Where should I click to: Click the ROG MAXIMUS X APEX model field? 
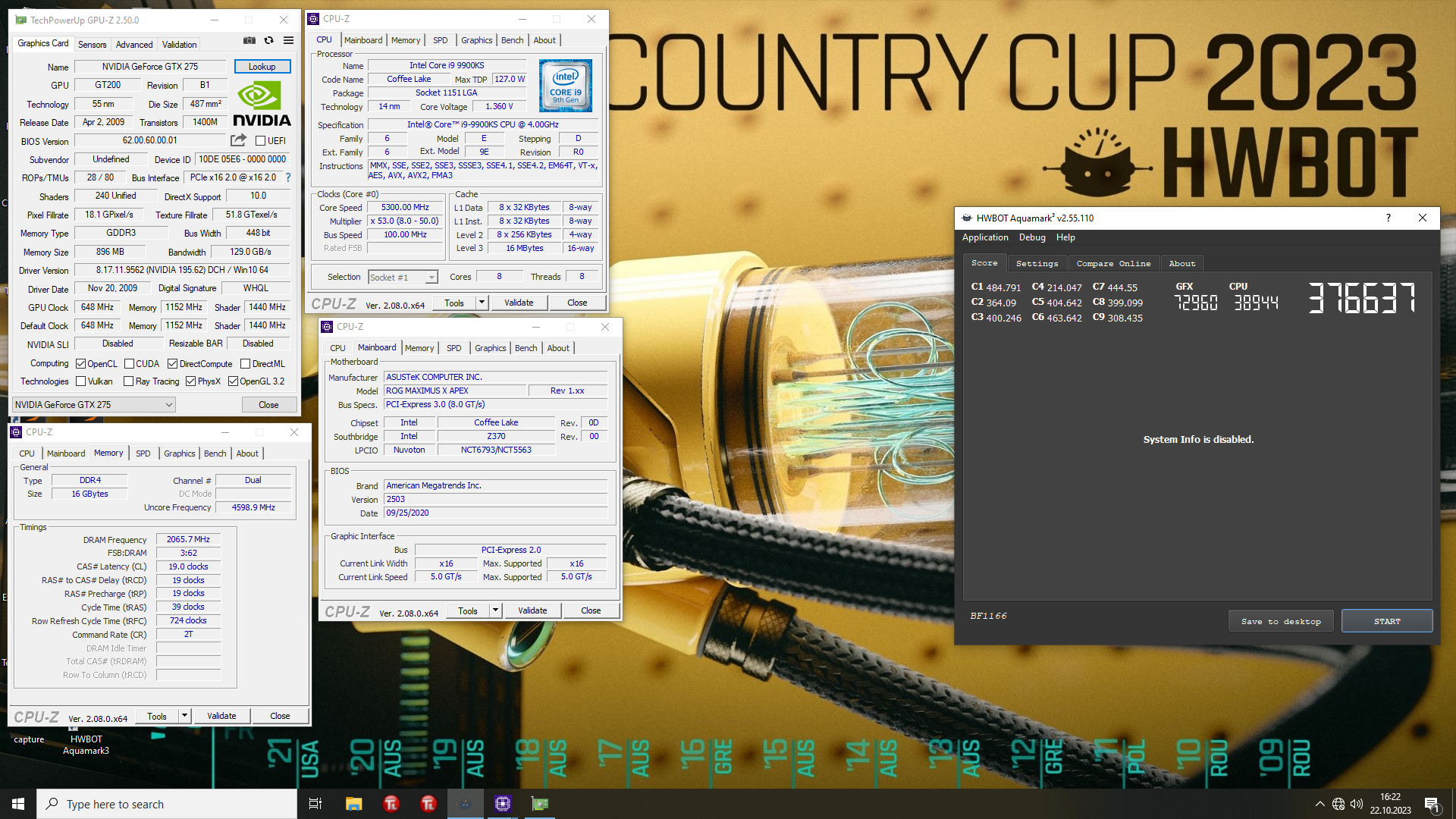point(454,391)
